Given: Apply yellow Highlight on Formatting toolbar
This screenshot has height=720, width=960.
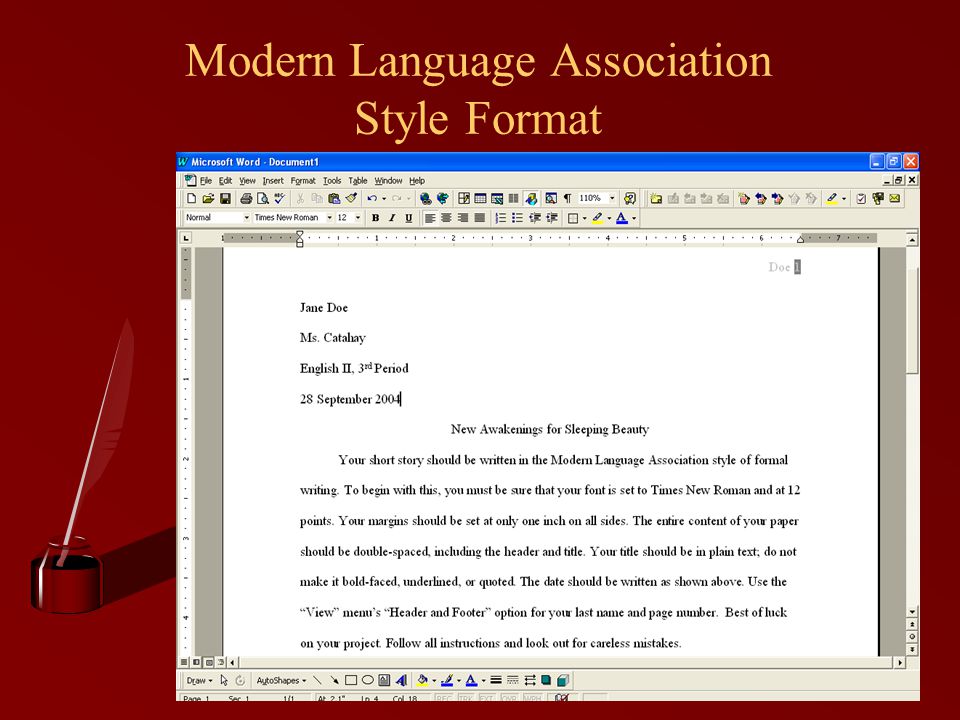Looking at the screenshot, I should tap(598, 218).
